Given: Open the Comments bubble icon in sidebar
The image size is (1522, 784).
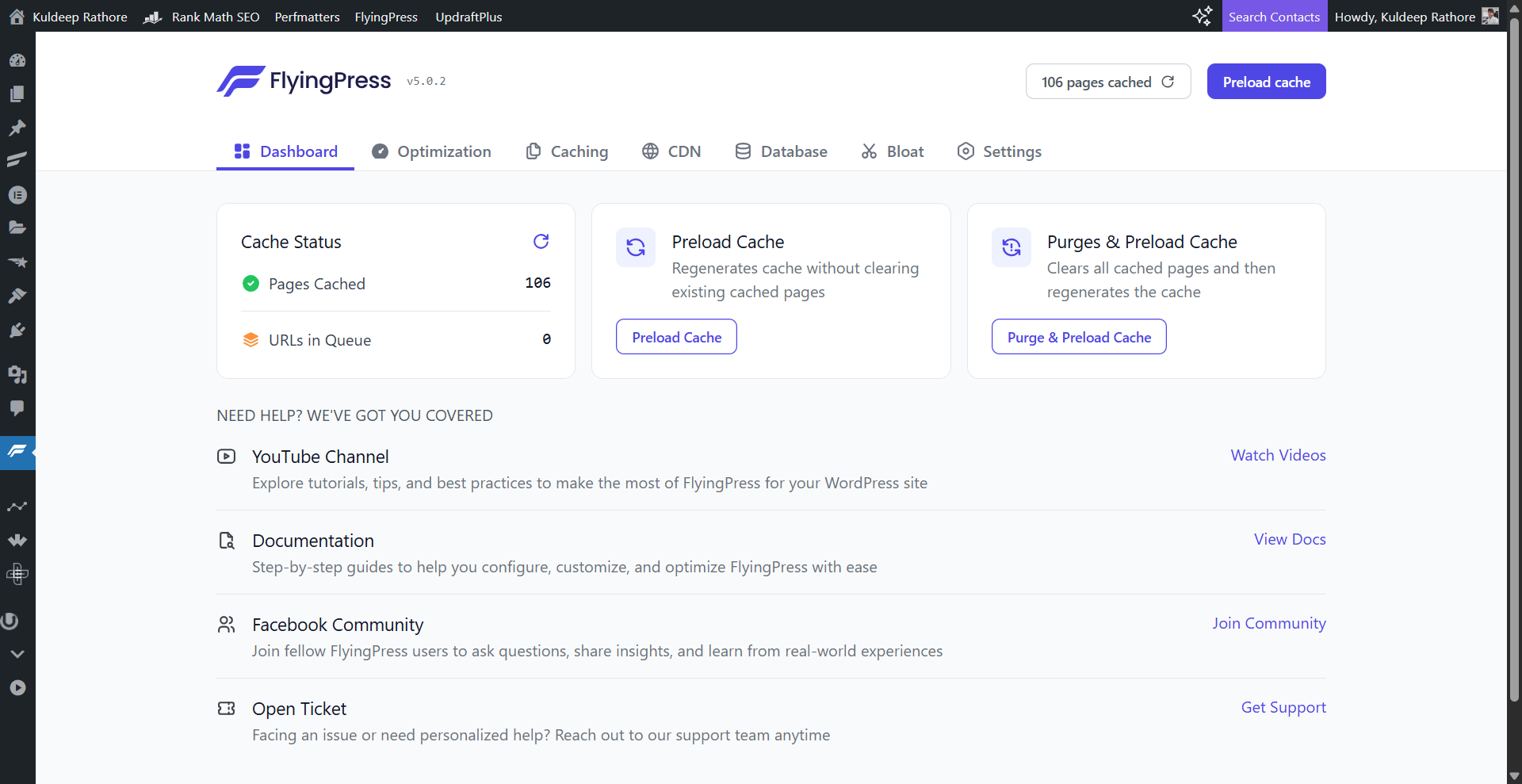Looking at the screenshot, I should point(17,408).
